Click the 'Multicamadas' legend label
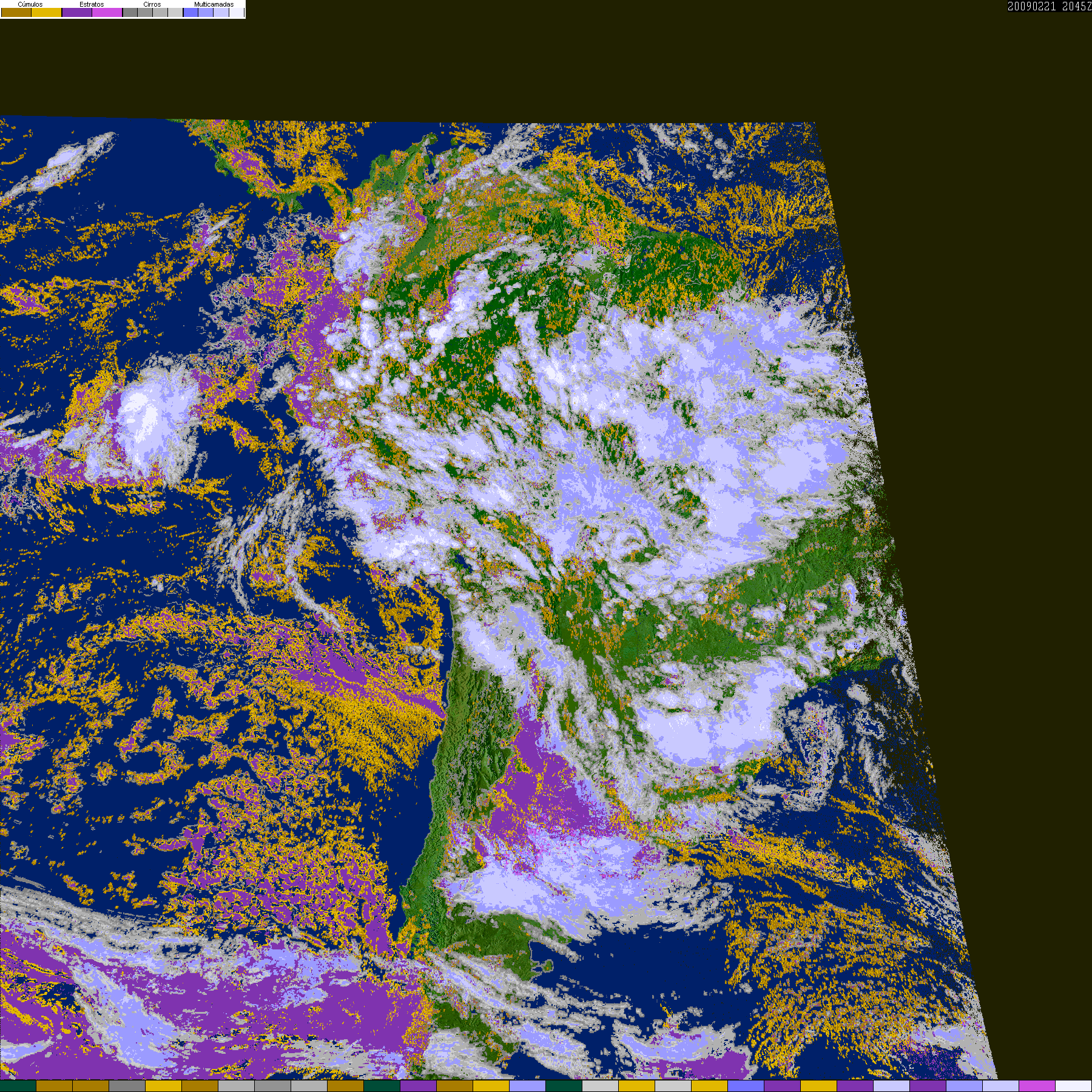This screenshot has height=1092, width=1092. click(214, 4)
